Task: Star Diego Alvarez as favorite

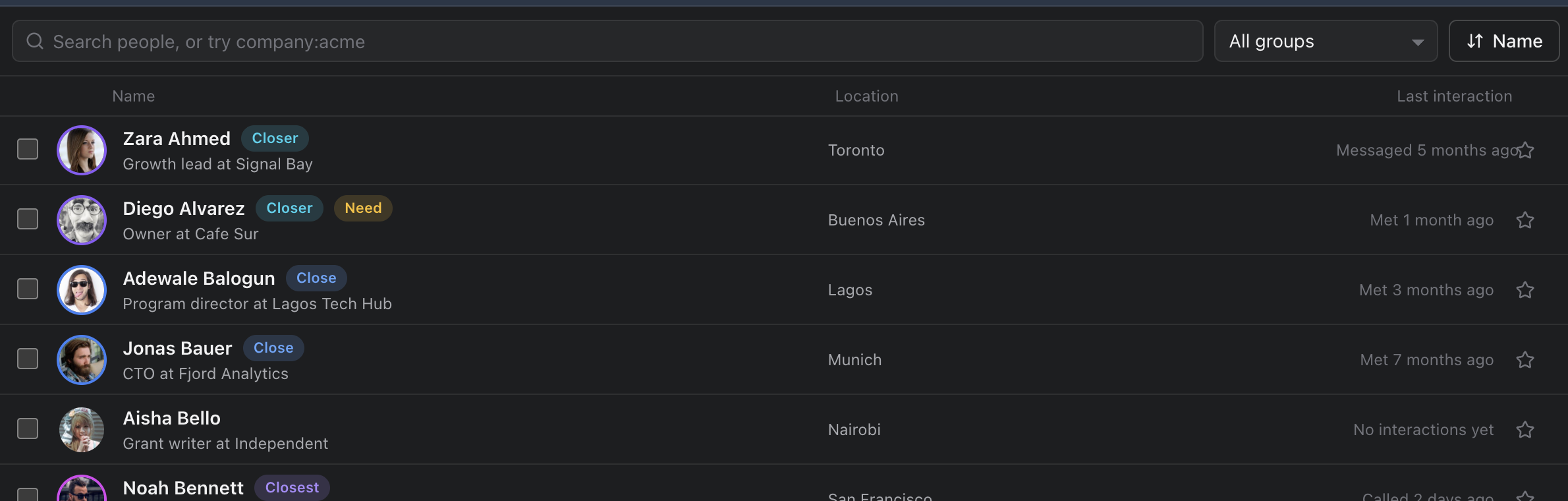Action: (x=1525, y=220)
